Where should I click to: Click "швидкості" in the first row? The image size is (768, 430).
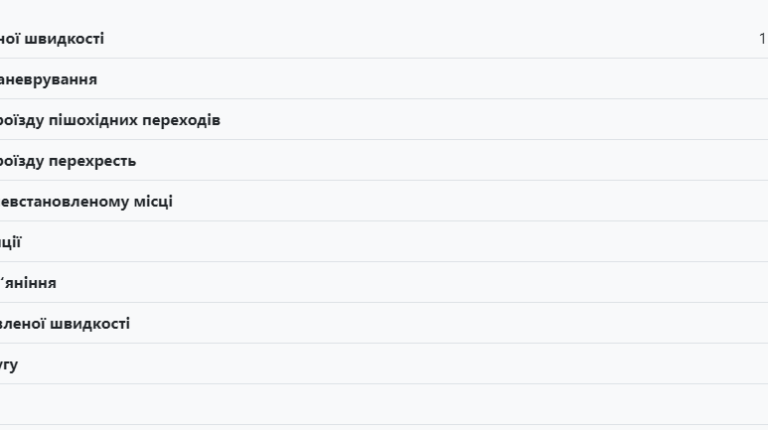point(70,39)
